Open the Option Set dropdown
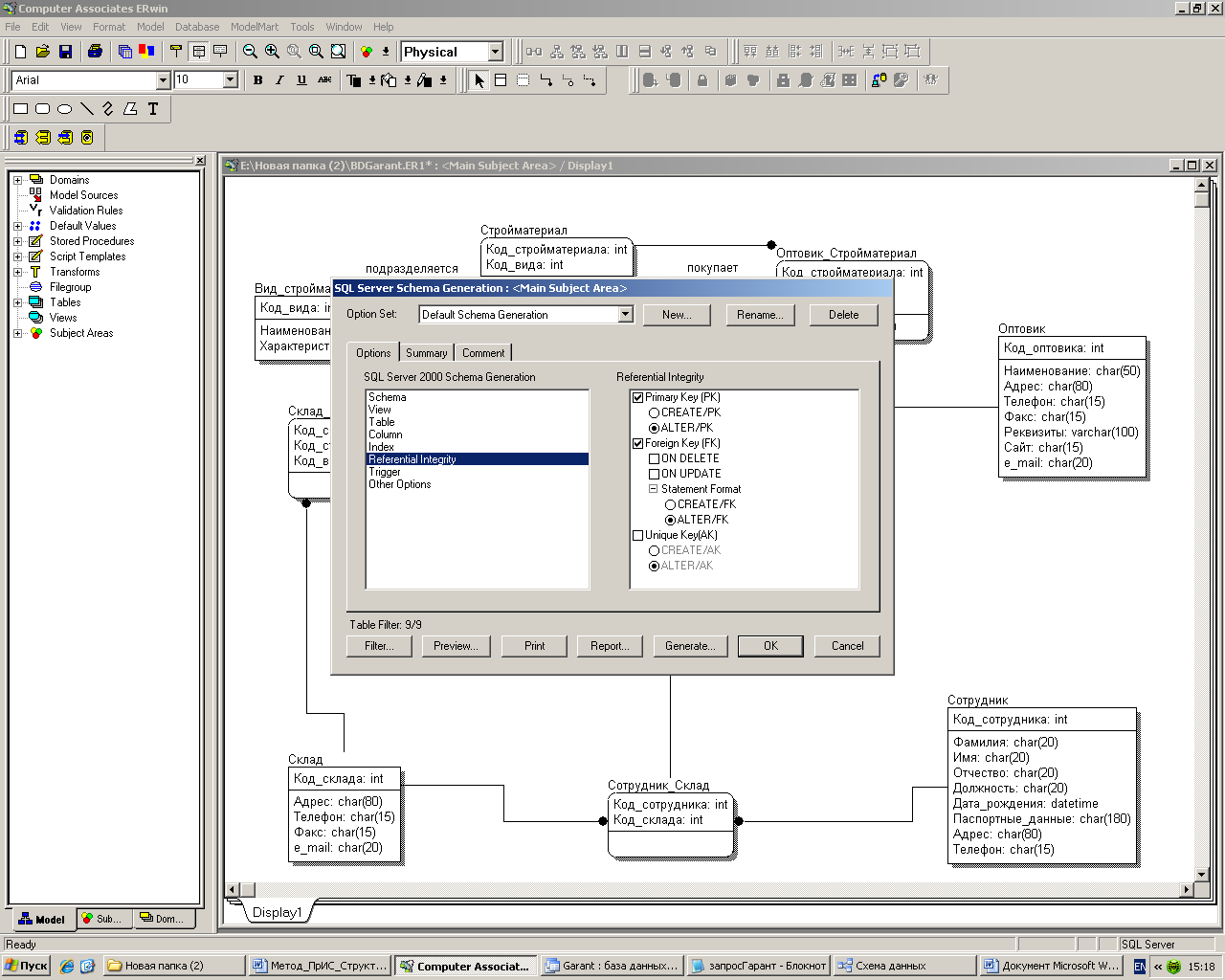Viewport: 1225px width, 980px height. [625, 314]
